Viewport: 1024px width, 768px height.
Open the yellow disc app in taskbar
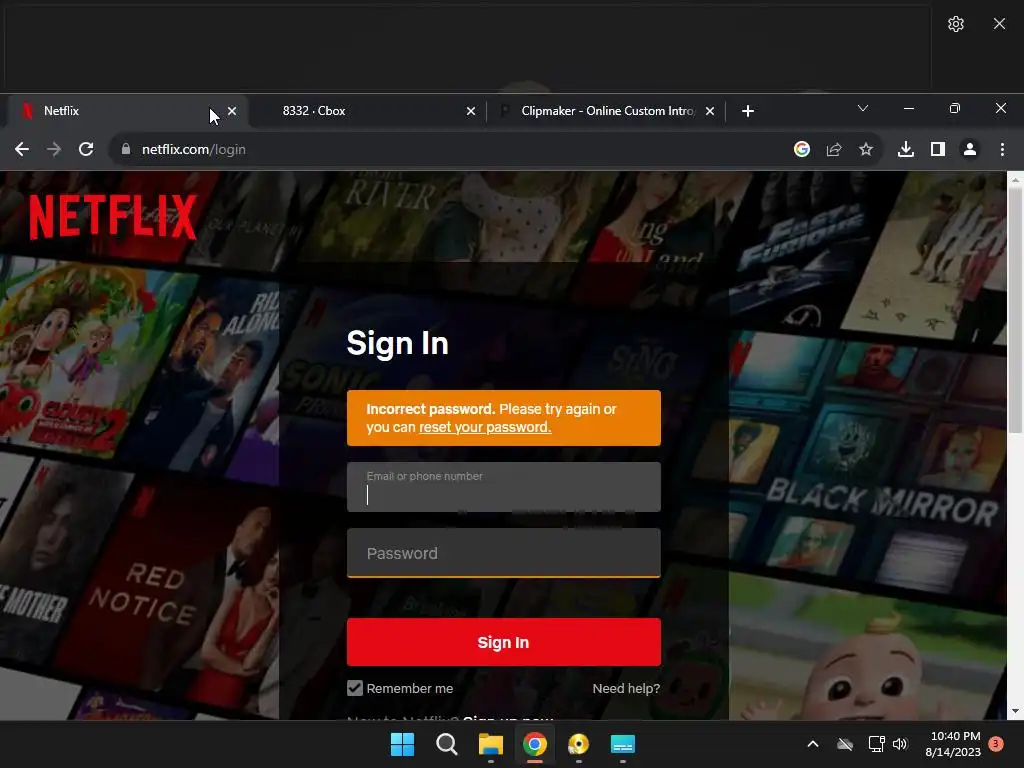coord(579,744)
